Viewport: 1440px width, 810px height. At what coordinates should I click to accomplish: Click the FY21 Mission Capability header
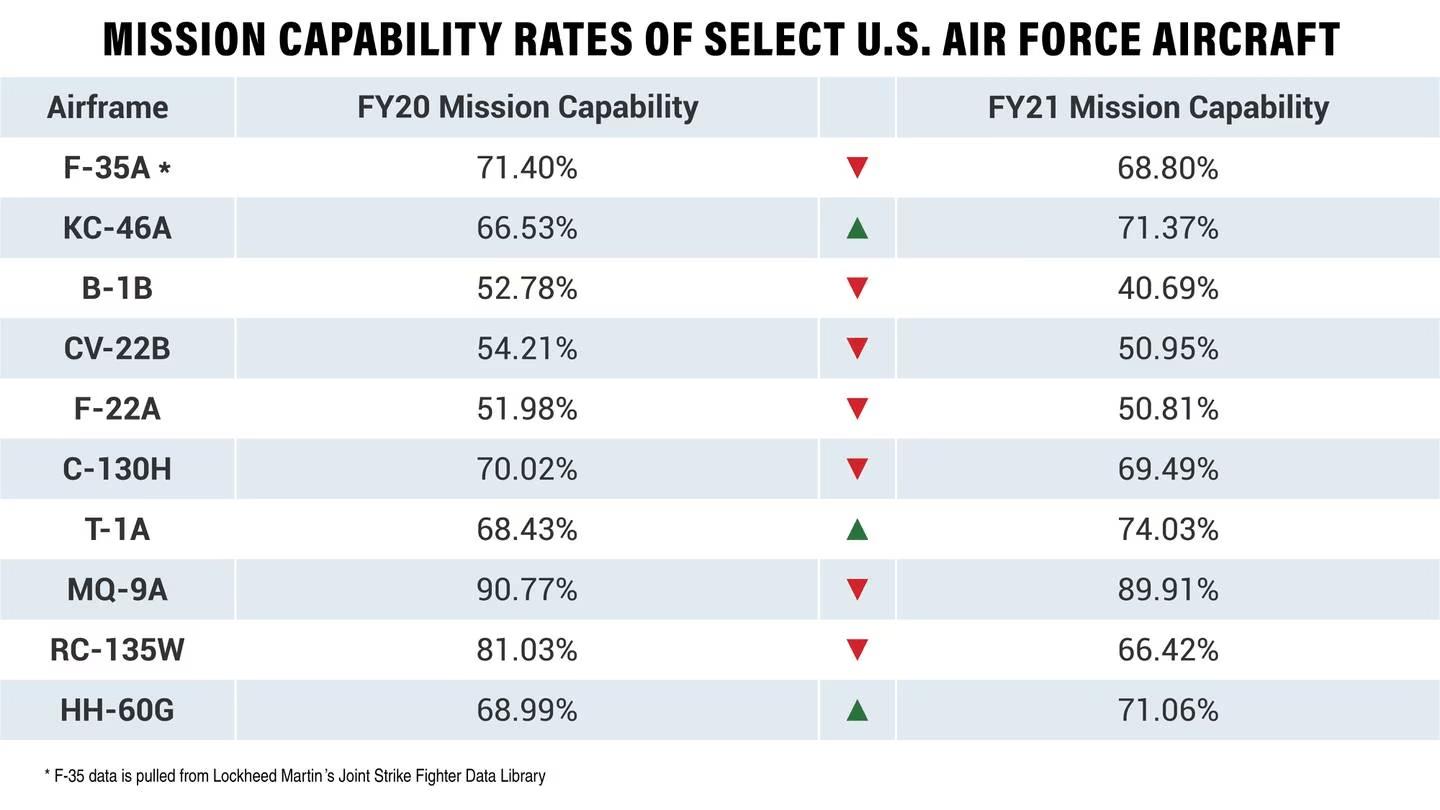pyautogui.click(x=1158, y=107)
